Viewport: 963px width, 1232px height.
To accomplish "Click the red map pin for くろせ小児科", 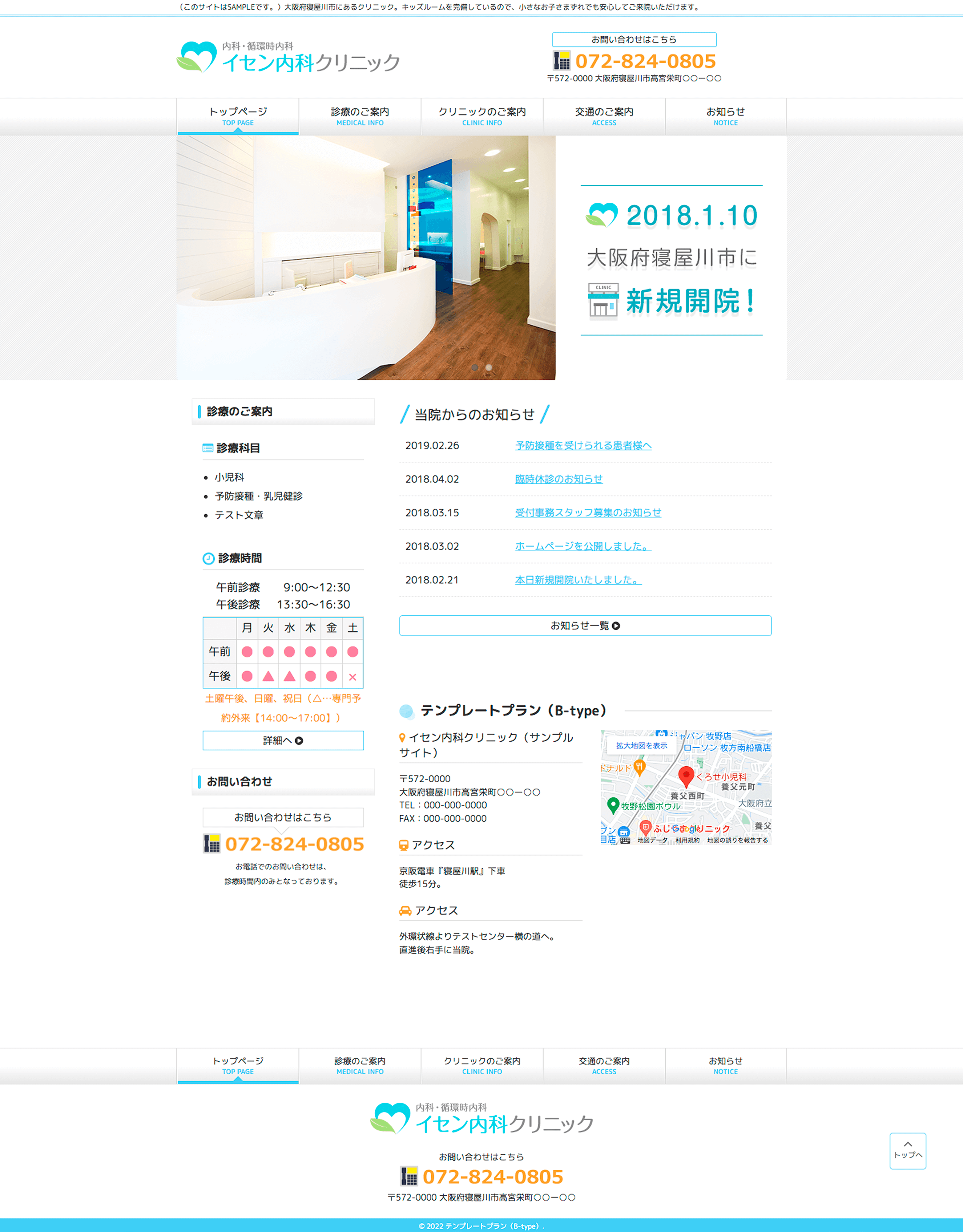I will (x=686, y=776).
